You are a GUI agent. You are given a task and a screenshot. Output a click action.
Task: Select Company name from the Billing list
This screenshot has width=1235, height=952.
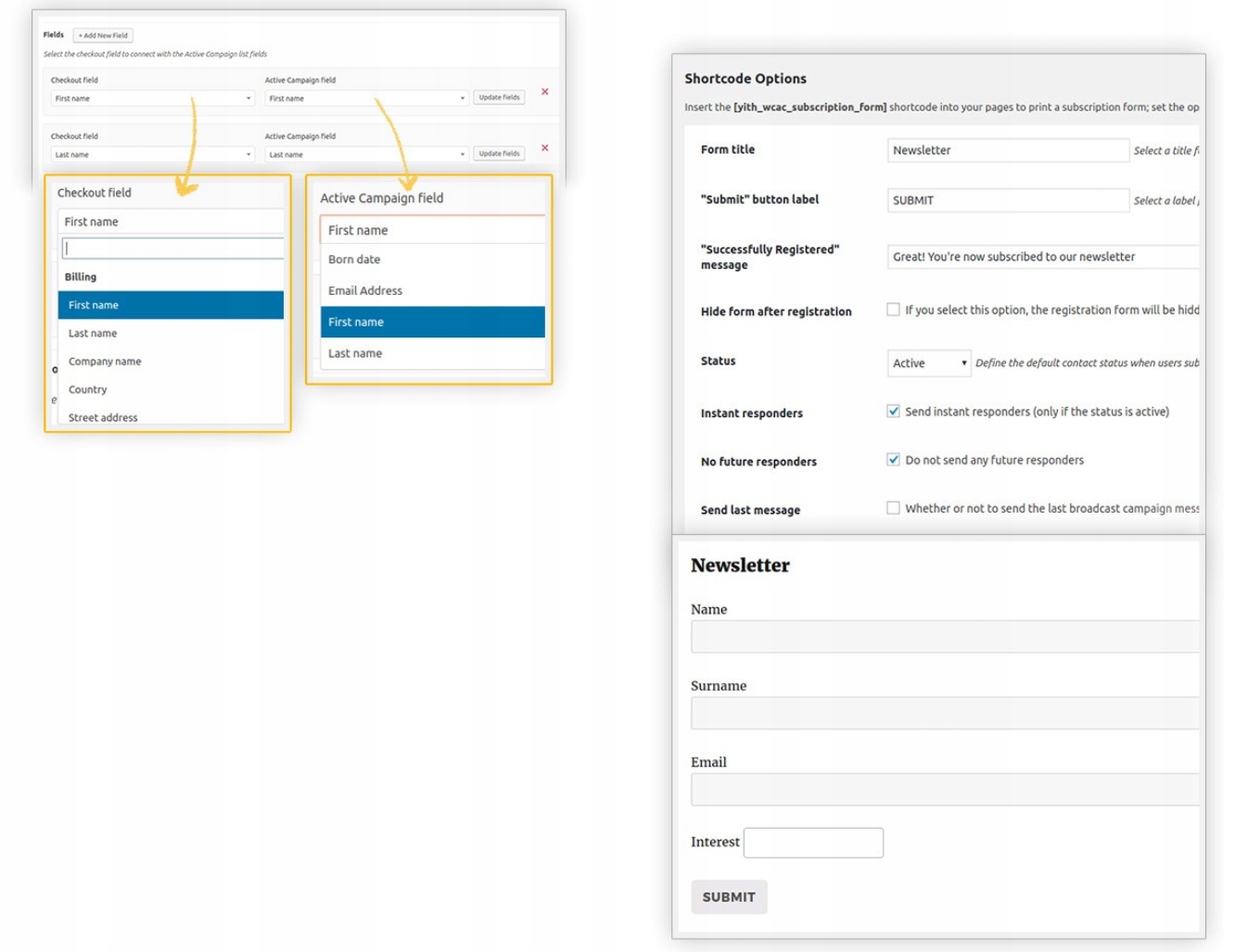pyautogui.click(x=105, y=362)
